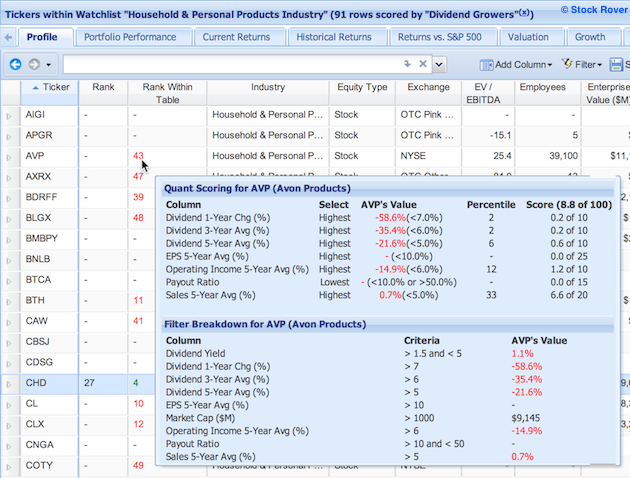
Task: Sort by the Rank column header
Action: (x=103, y=93)
